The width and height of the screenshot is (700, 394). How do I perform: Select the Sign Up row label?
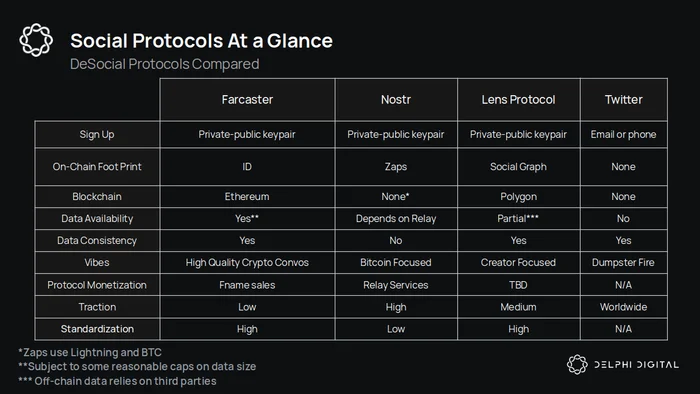click(97, 134)
